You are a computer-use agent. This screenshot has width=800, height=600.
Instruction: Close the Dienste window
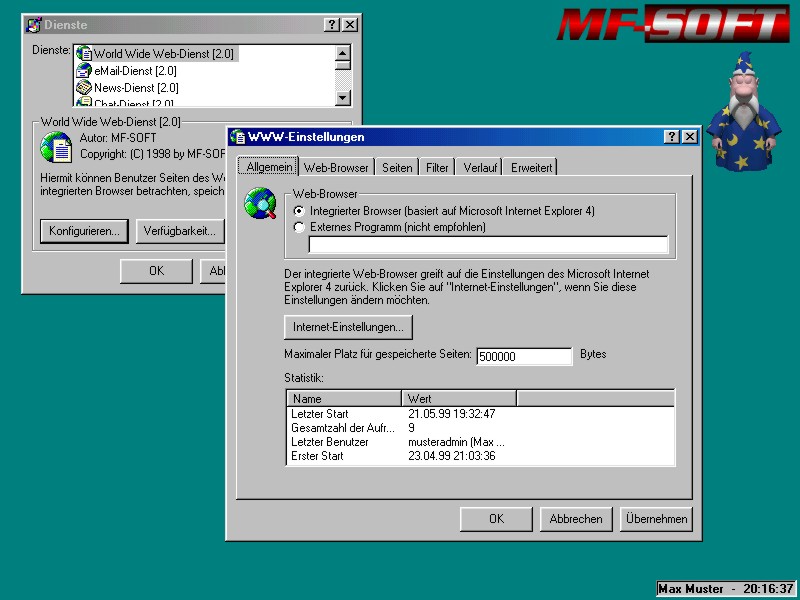point(349,24)
